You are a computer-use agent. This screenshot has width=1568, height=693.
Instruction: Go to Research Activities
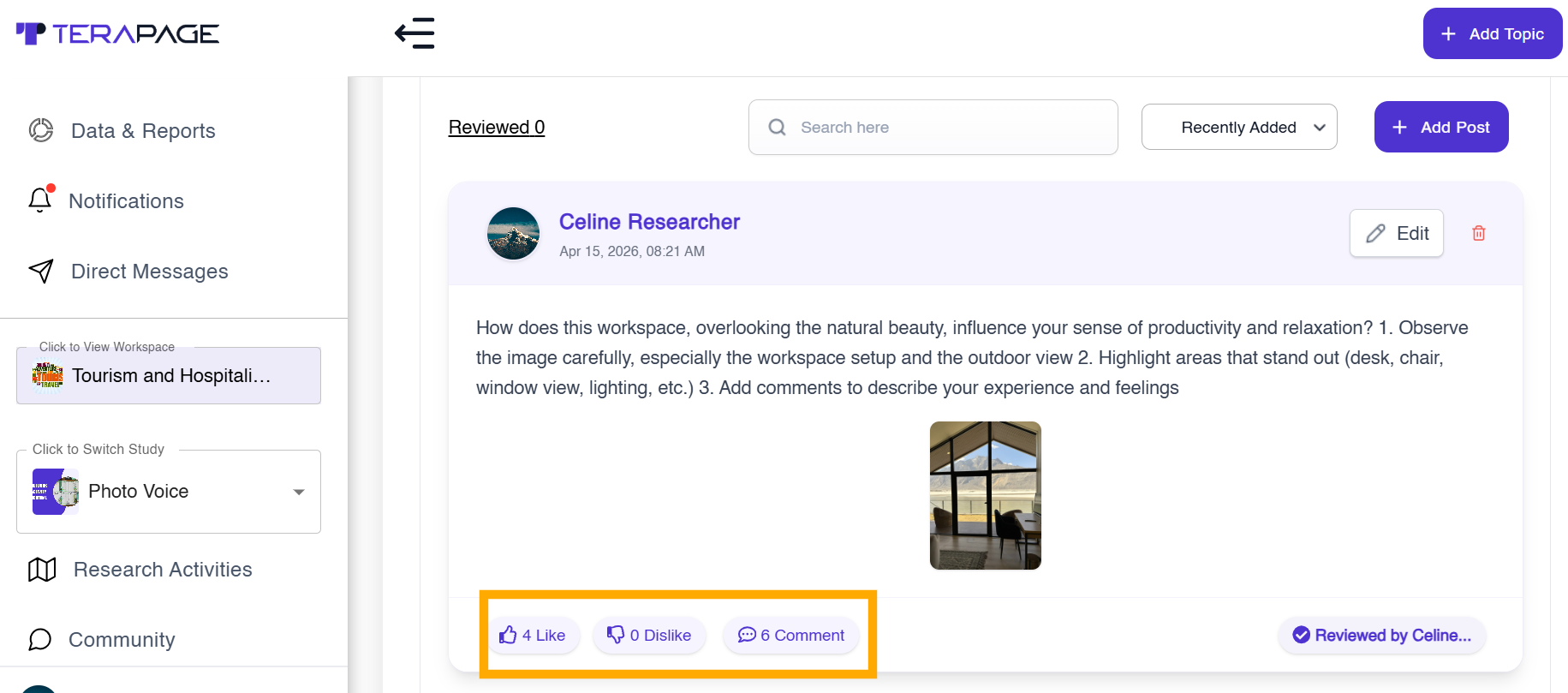[x=162, y=570]
